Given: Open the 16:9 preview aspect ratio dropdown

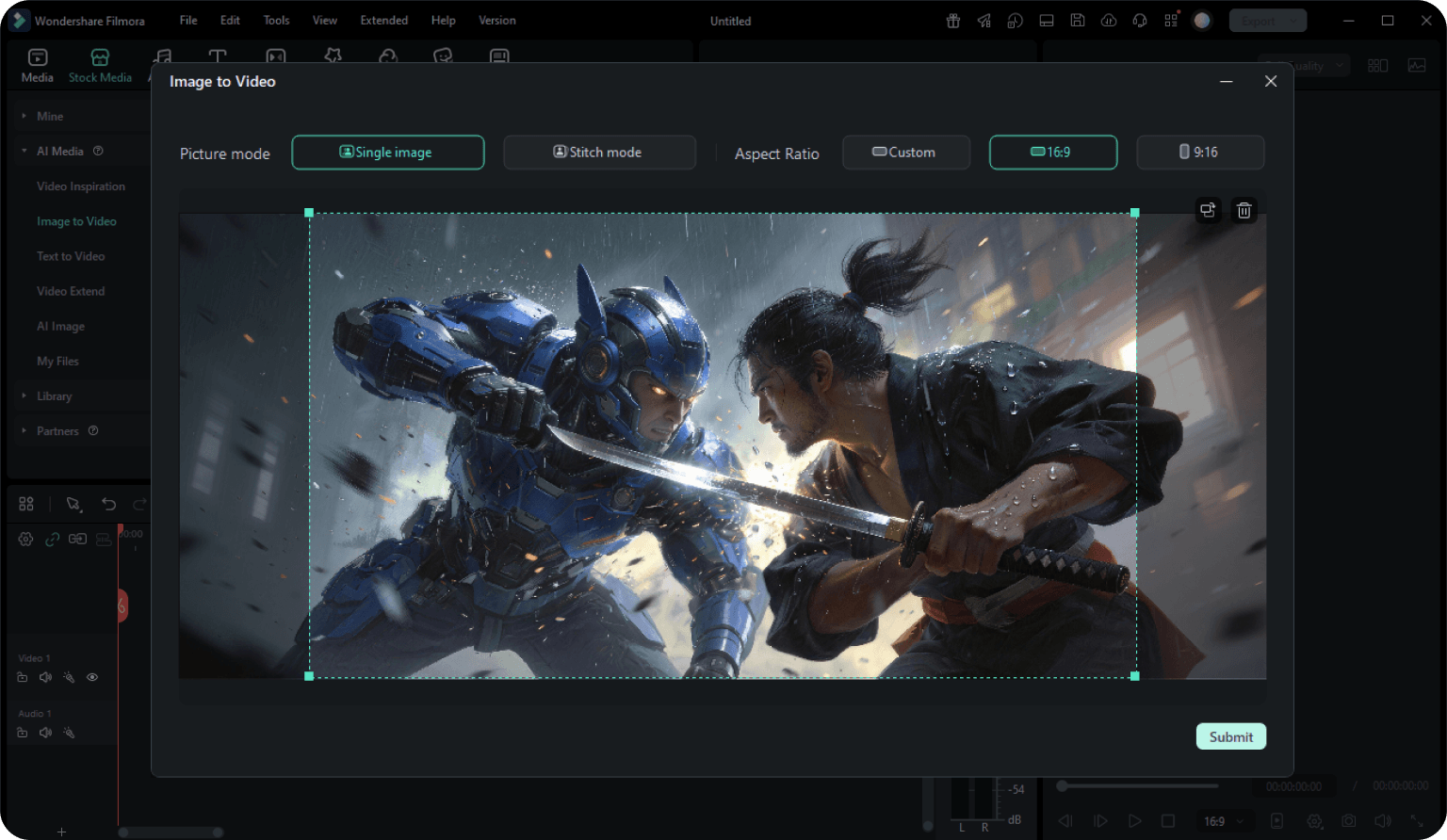Looking at the screenshot, I should pyautogui.click(x=1224, y=821).
